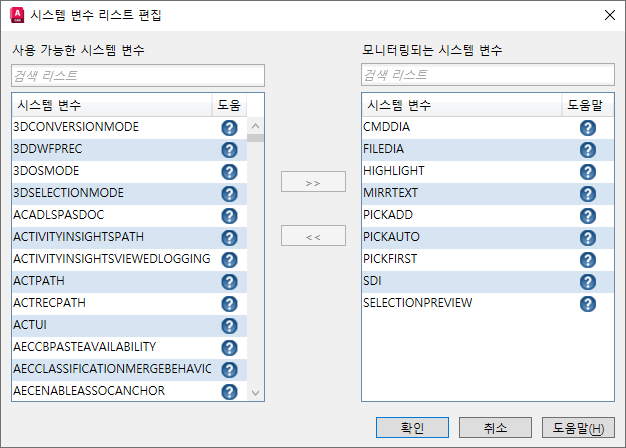Click the 취소 button

coord(495,428)
